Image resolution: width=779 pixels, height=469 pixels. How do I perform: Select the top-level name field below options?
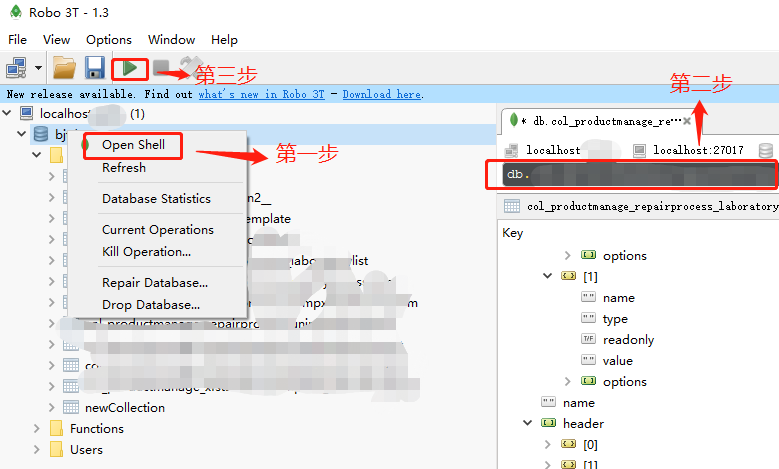[x=579, y=403]
